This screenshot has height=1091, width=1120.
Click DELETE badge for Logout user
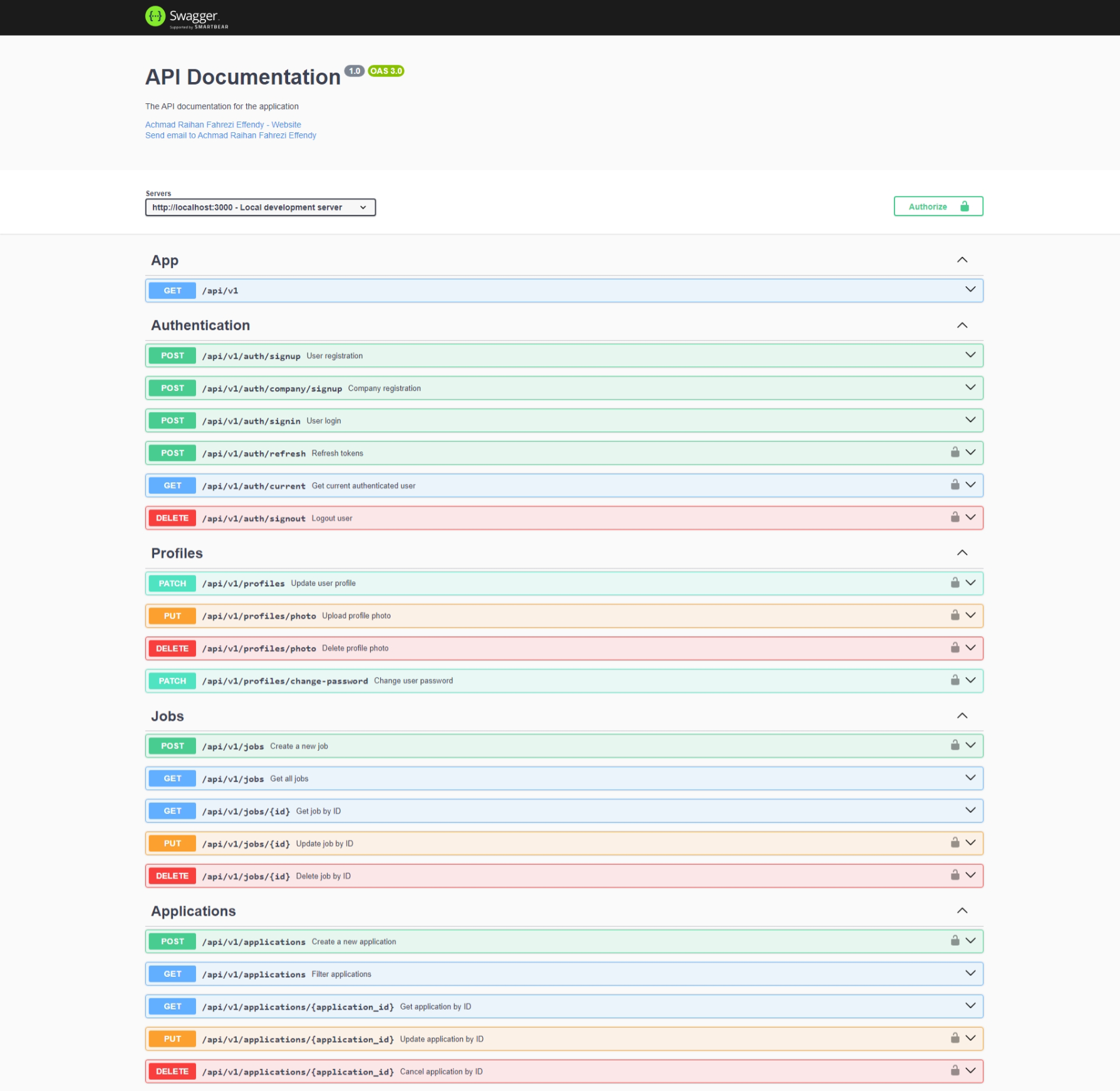click(x=172, y=519)
